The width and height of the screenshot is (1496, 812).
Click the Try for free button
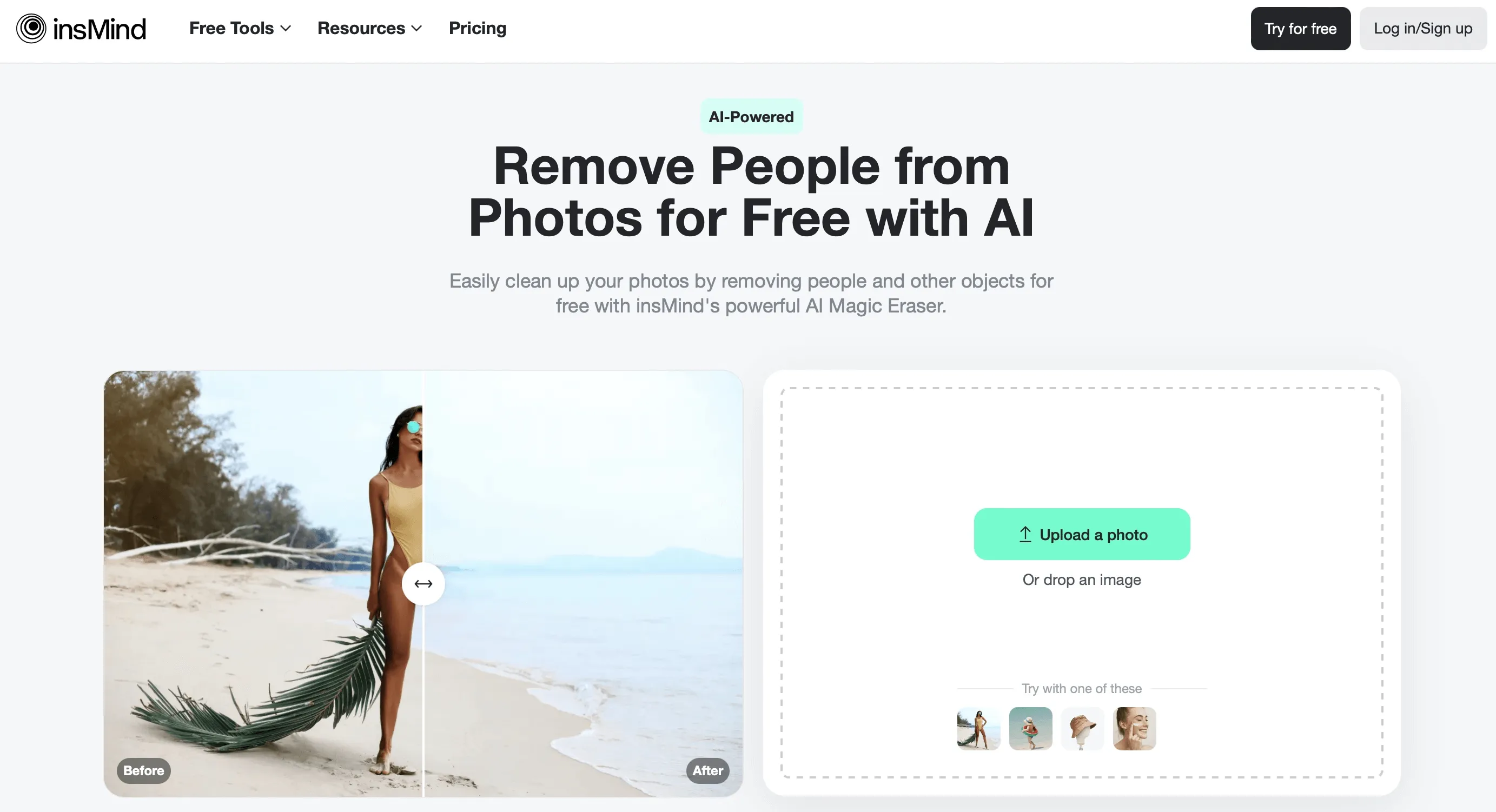pos(1300,28)
